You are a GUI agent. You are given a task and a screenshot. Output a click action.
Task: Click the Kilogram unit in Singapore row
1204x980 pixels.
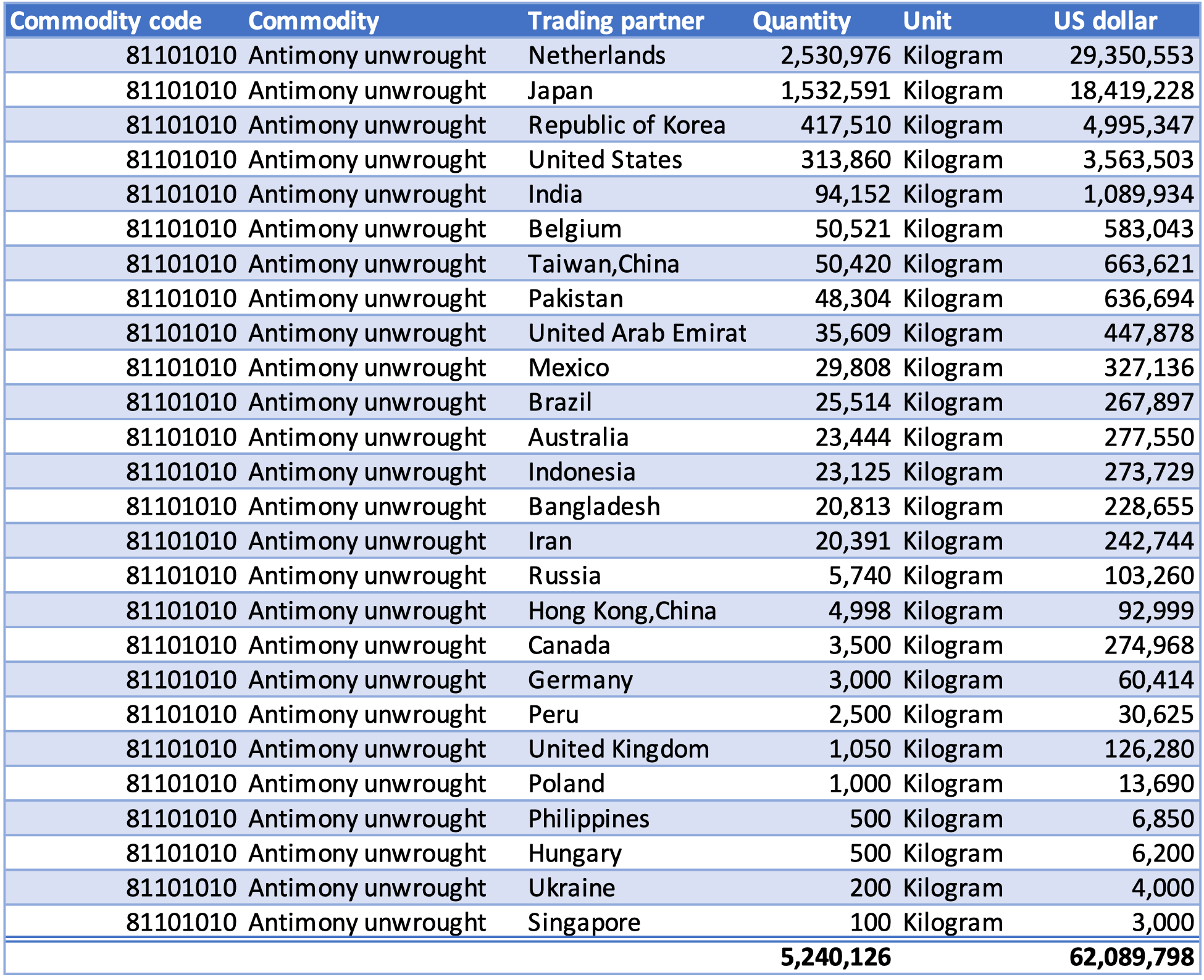953,923
